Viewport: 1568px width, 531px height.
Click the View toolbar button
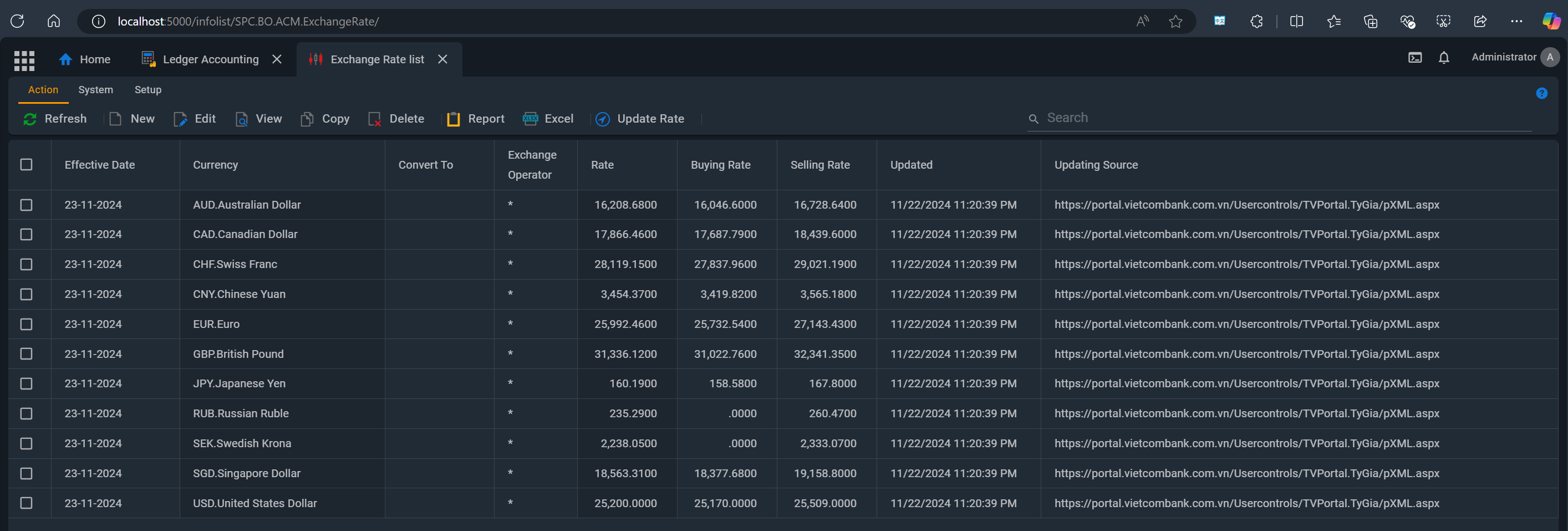tap(258, 119)
